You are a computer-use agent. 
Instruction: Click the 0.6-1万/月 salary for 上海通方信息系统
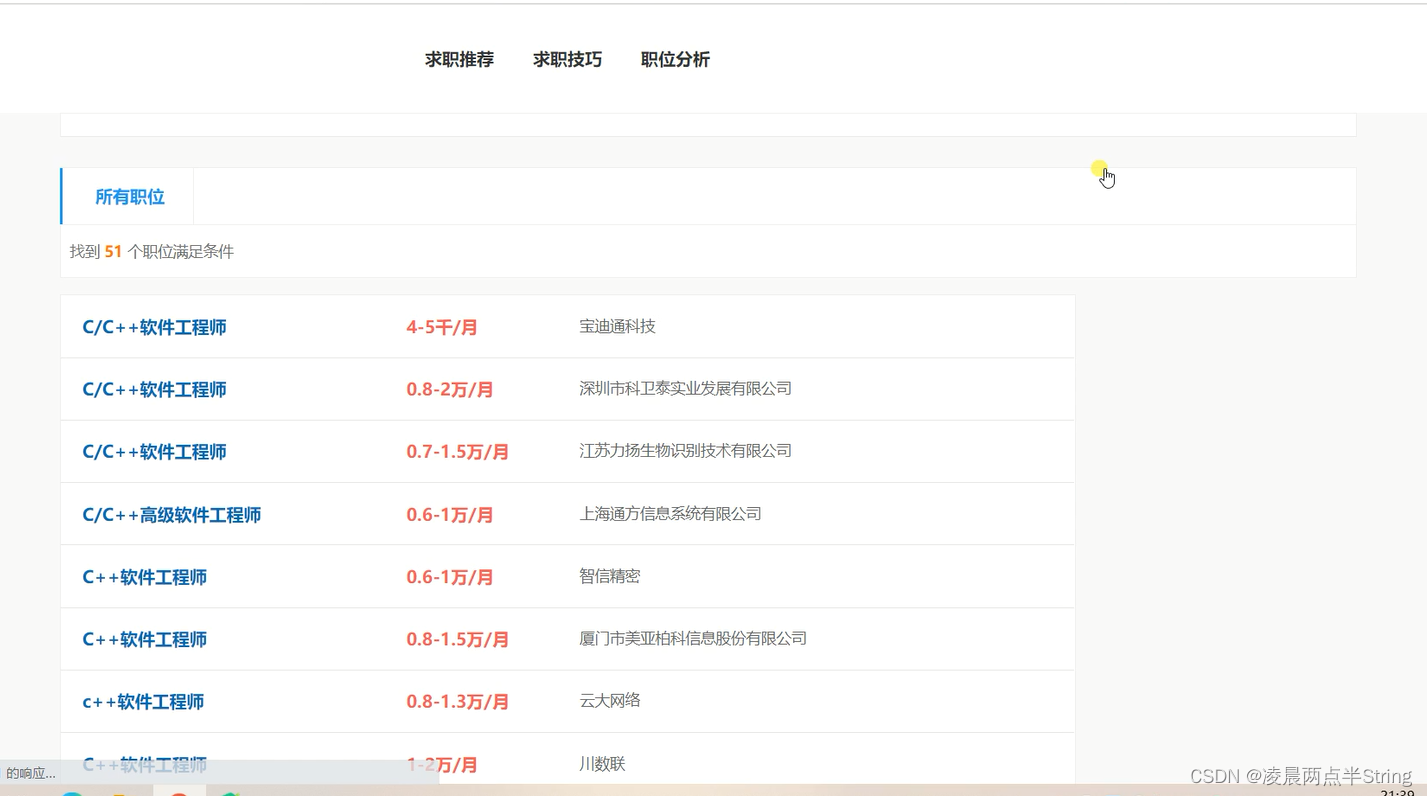tap(450, 515)
